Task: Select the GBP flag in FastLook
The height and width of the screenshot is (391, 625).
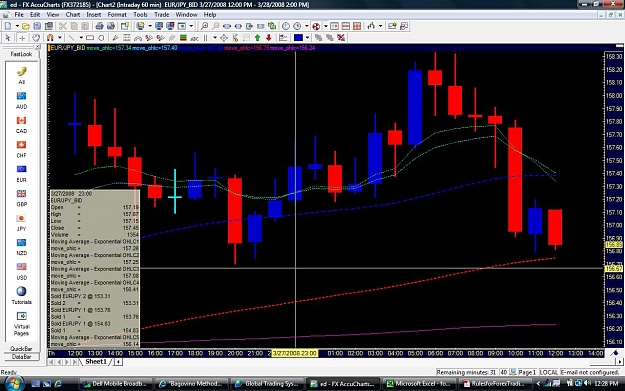Action: [22, 198]
